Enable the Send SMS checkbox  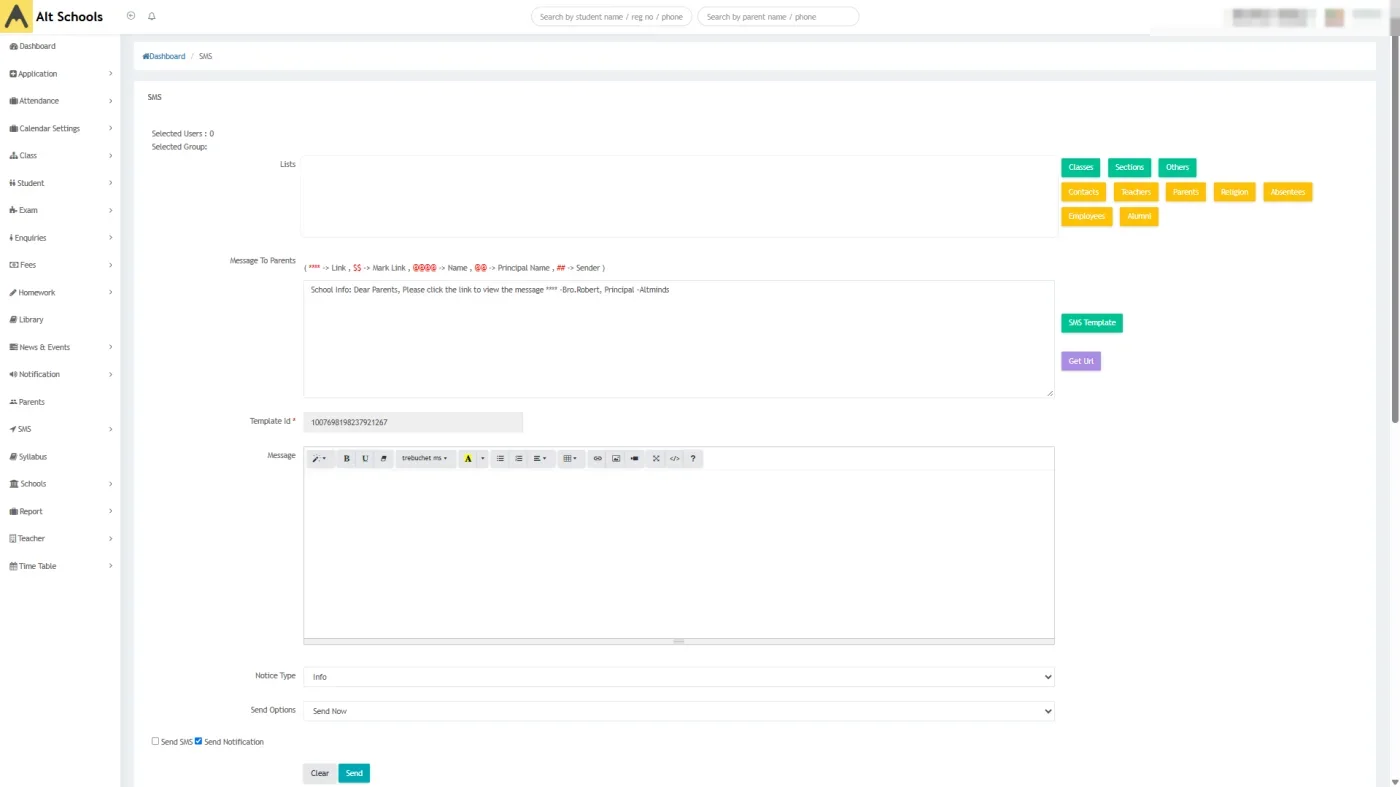[x=155, y=741]
